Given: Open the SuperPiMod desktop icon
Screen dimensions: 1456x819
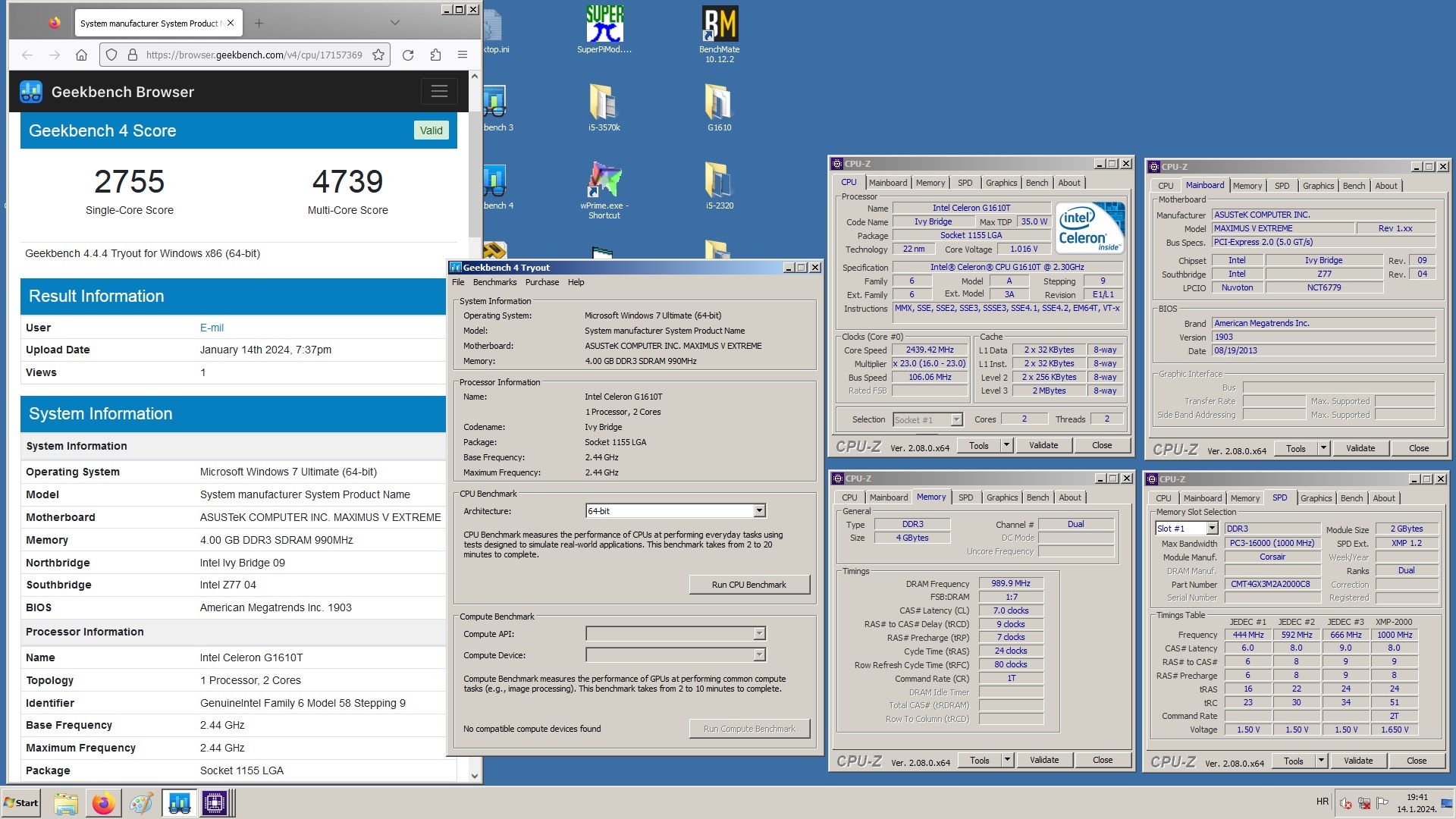Looking at the screenshot, I should (x=604, y=30).
